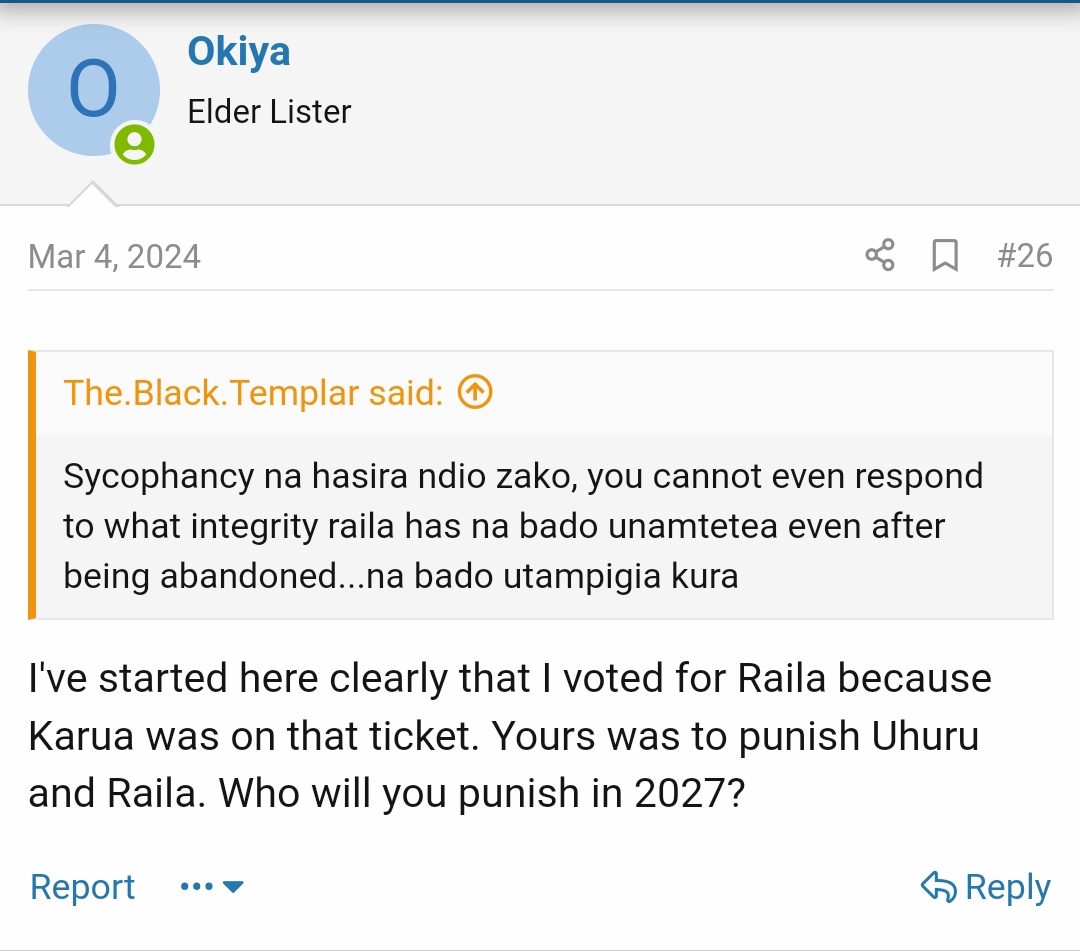The width and height of the screenshot is (1080, 951).
Task: Click the green online status badge
Action: point(134,144)
